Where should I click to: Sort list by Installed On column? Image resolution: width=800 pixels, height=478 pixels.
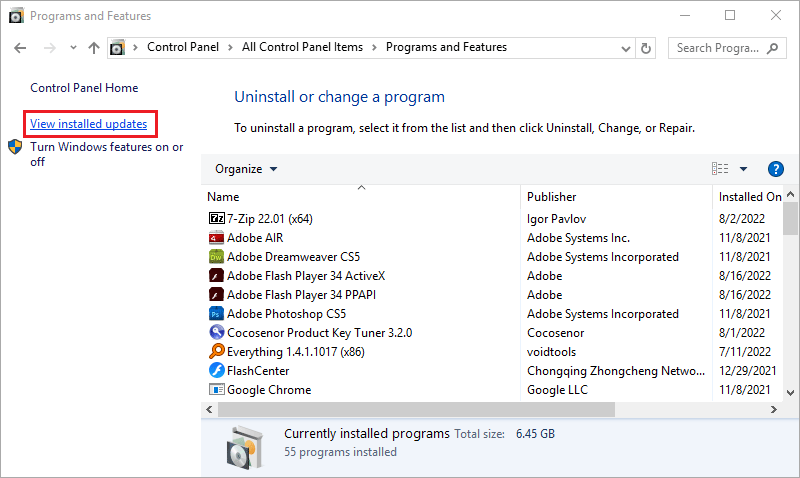(749, 196)
